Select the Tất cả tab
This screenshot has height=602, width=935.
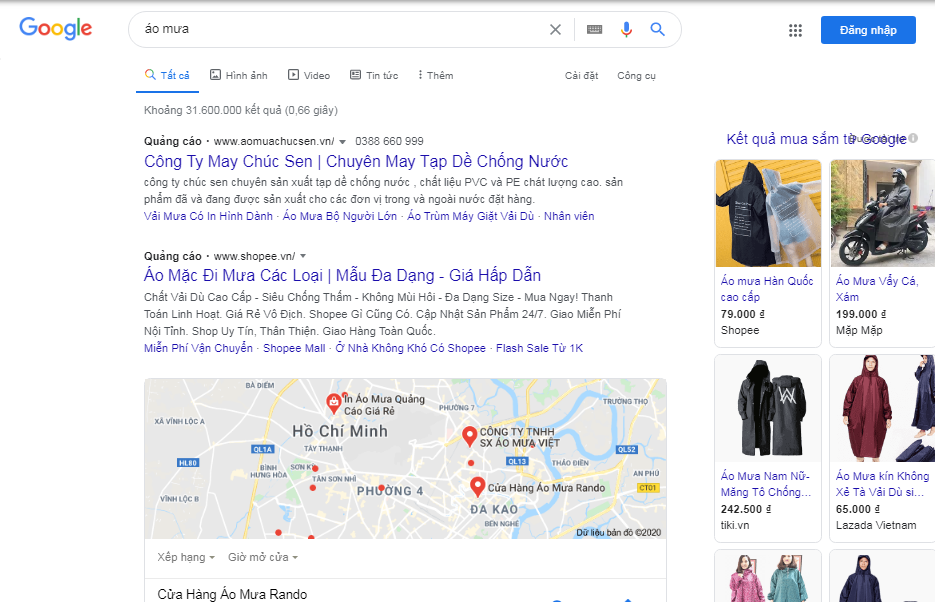pos(168,75)
